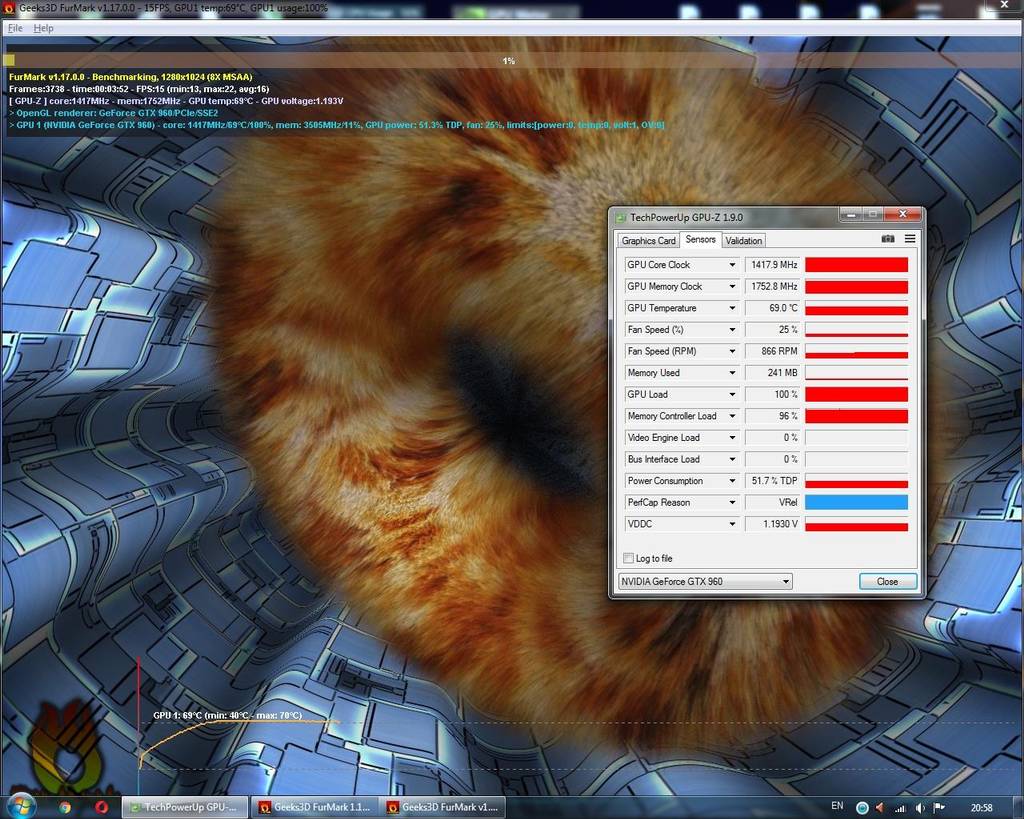1024x819 pixels.
Task: Select the Sensors tab
Action: tap(700, 240)
